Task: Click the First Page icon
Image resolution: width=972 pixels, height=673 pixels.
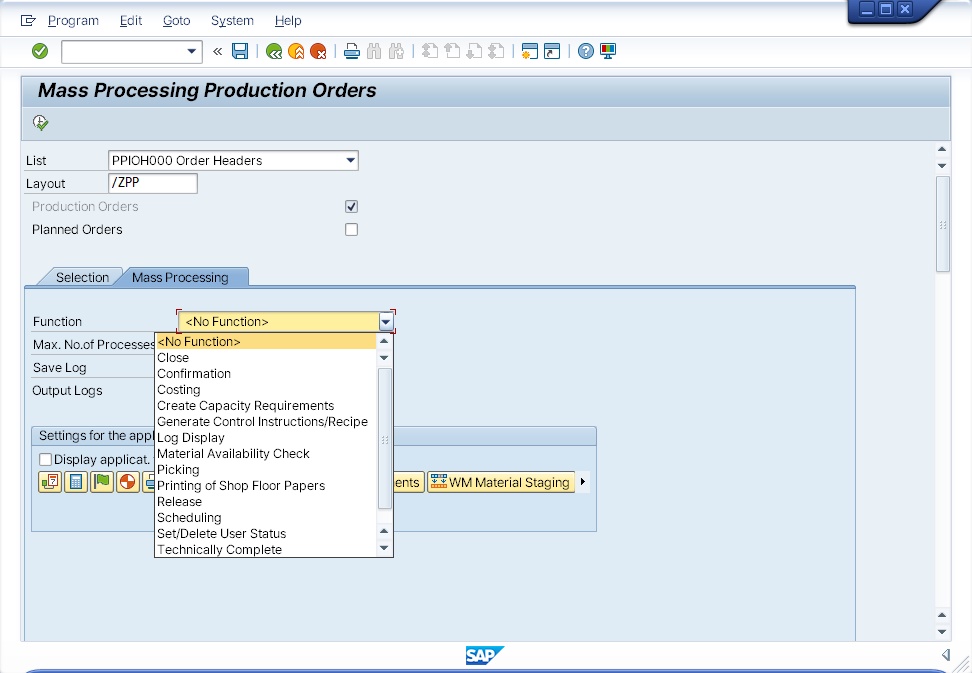Action: coord(430,51)
